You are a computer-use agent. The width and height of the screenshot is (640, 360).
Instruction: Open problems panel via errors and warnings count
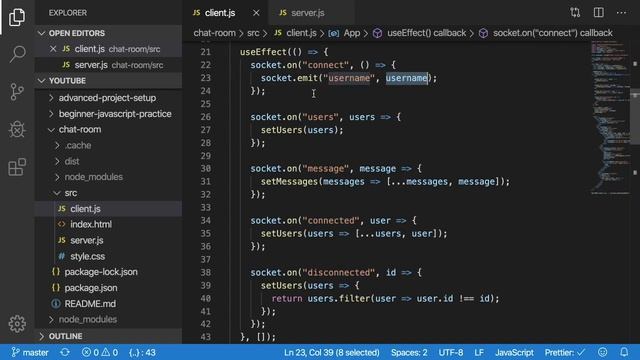tap(100, 352)
